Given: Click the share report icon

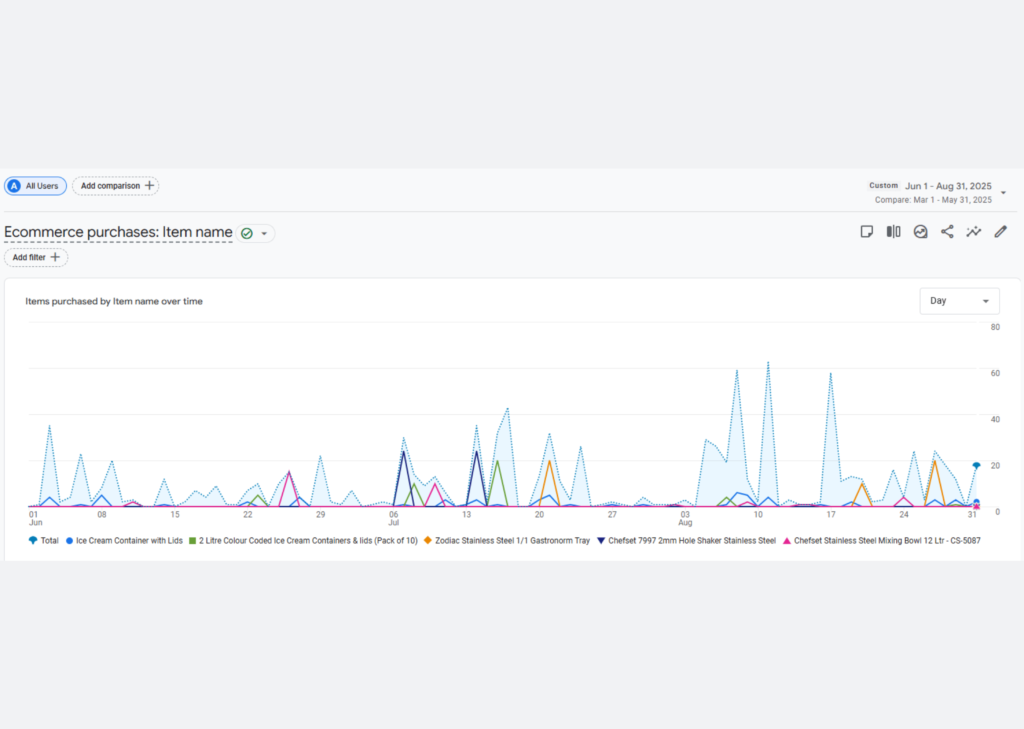Looking at the screenshot, I should (947, 232).
